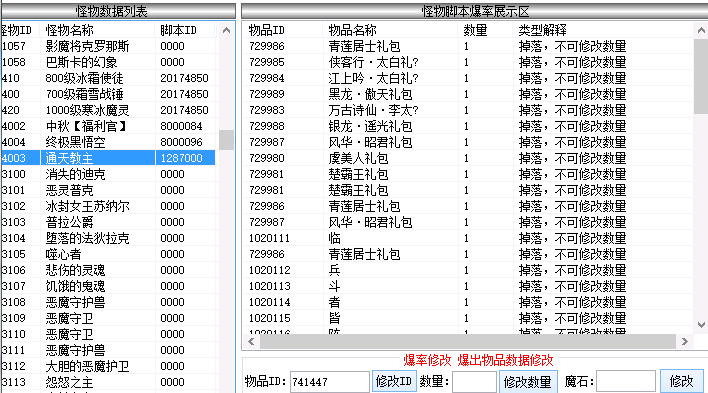Image resolution: width=708 pixels, height=393 pixels.
Task: Select monster row 堕落的法狄拉克
Action: point(108,238)
